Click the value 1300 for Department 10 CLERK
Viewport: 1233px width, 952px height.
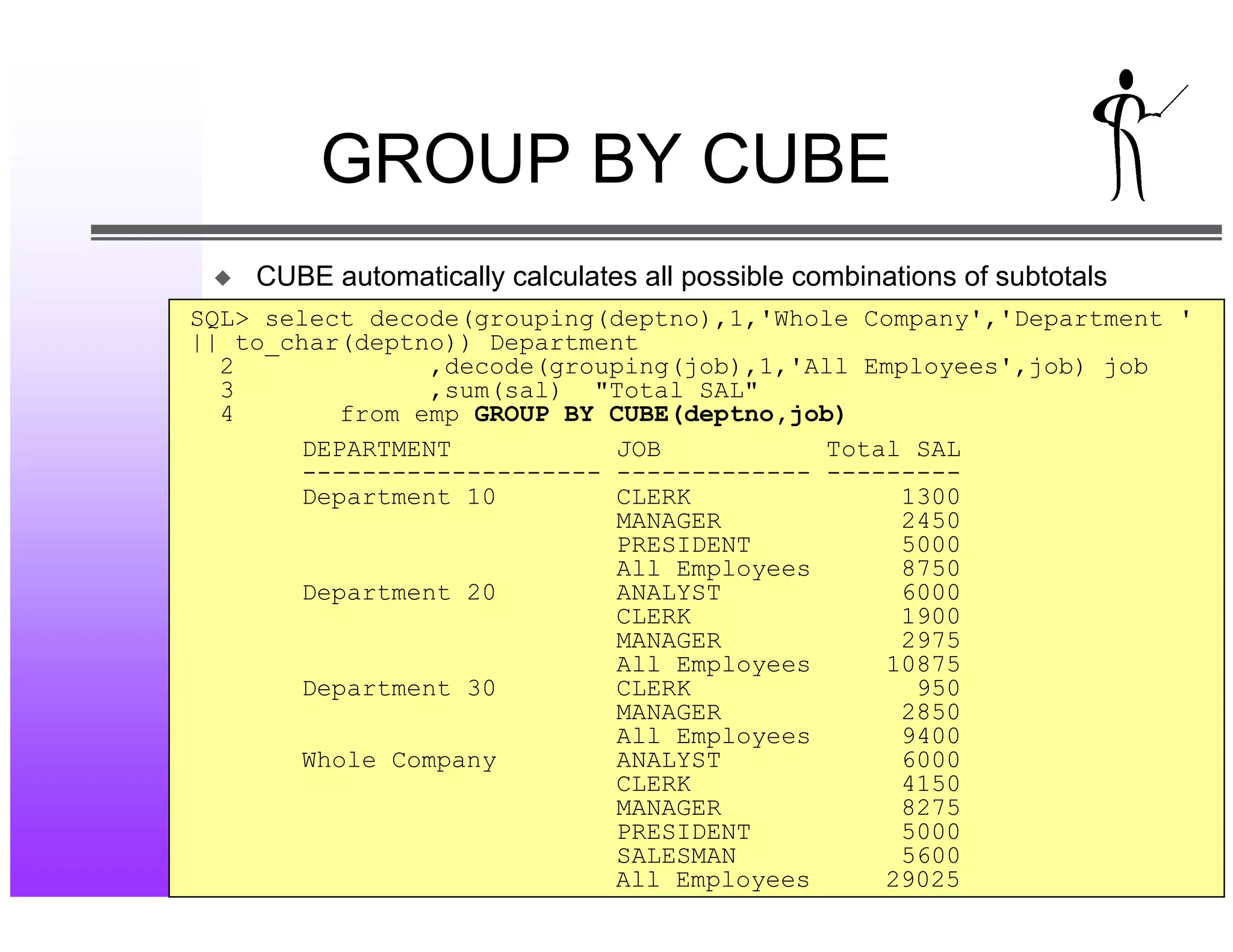coord(930,497)
